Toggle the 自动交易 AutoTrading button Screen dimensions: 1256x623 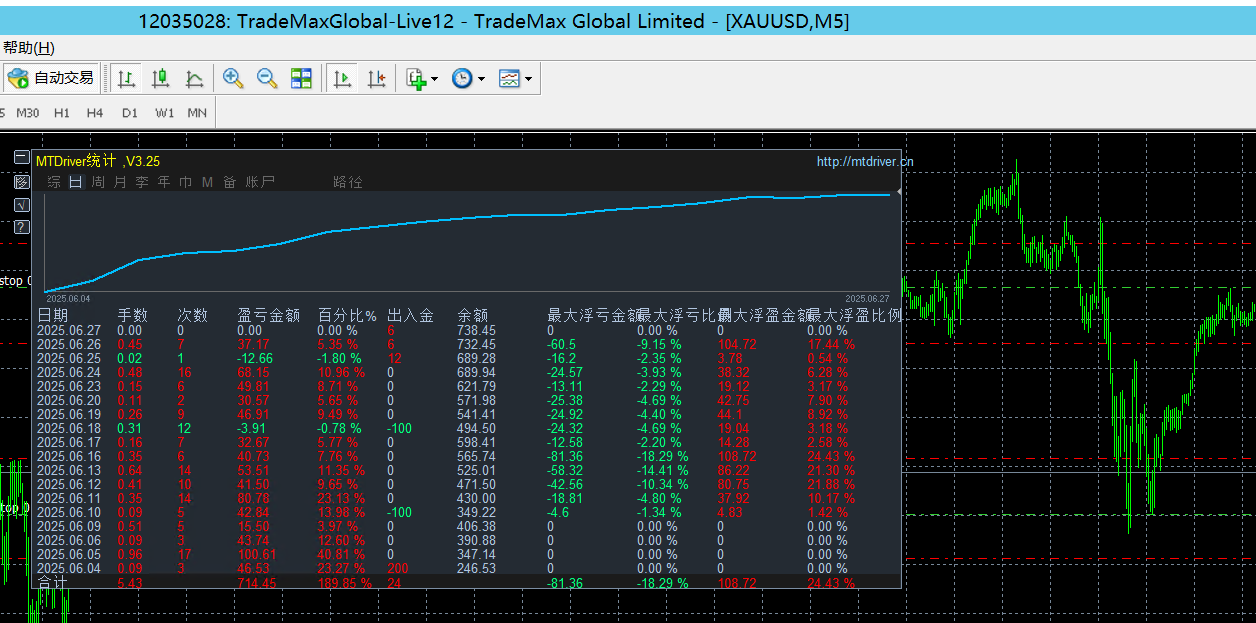[x=51, y=78]
